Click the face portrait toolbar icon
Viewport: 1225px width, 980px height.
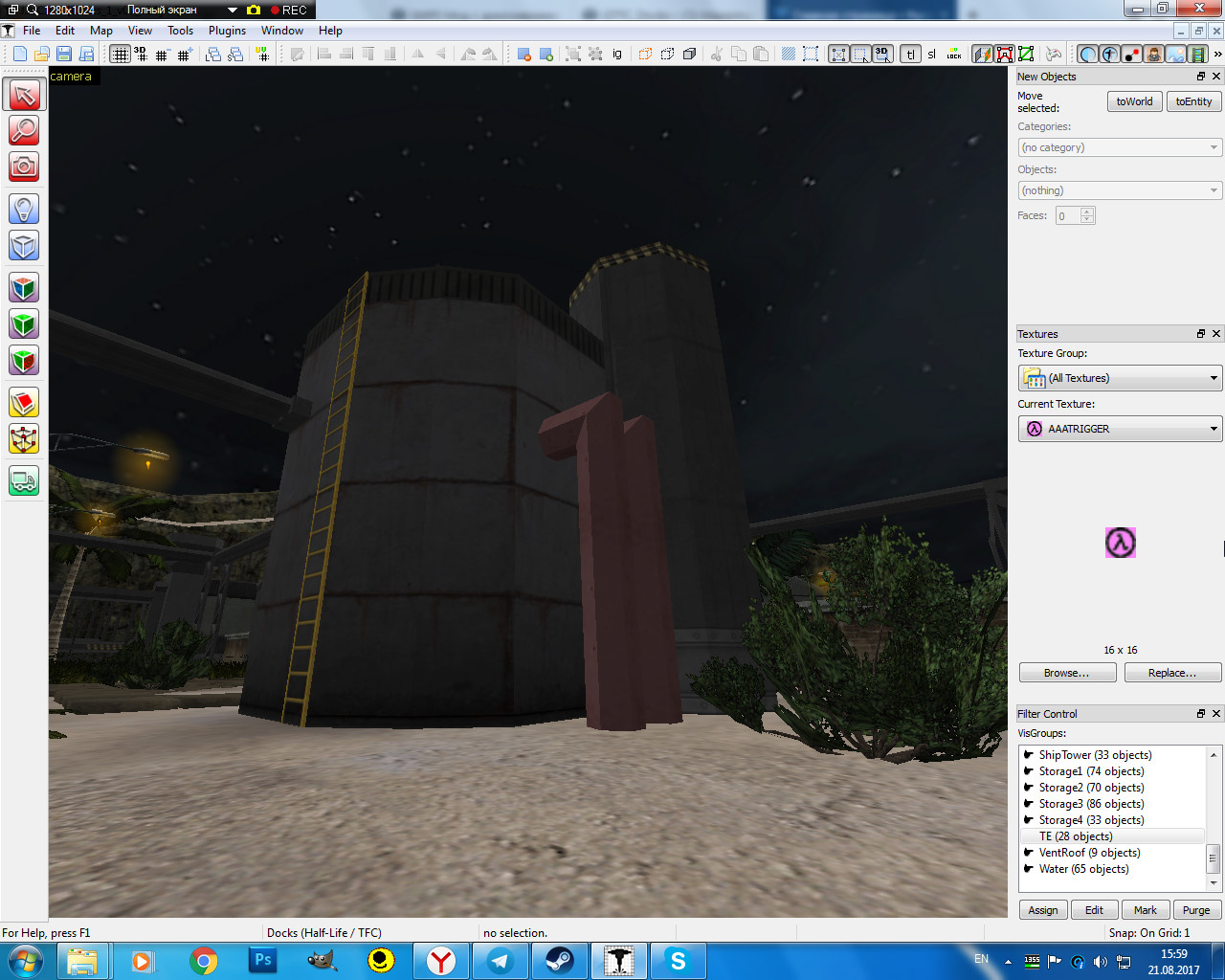pos(1153,54)
